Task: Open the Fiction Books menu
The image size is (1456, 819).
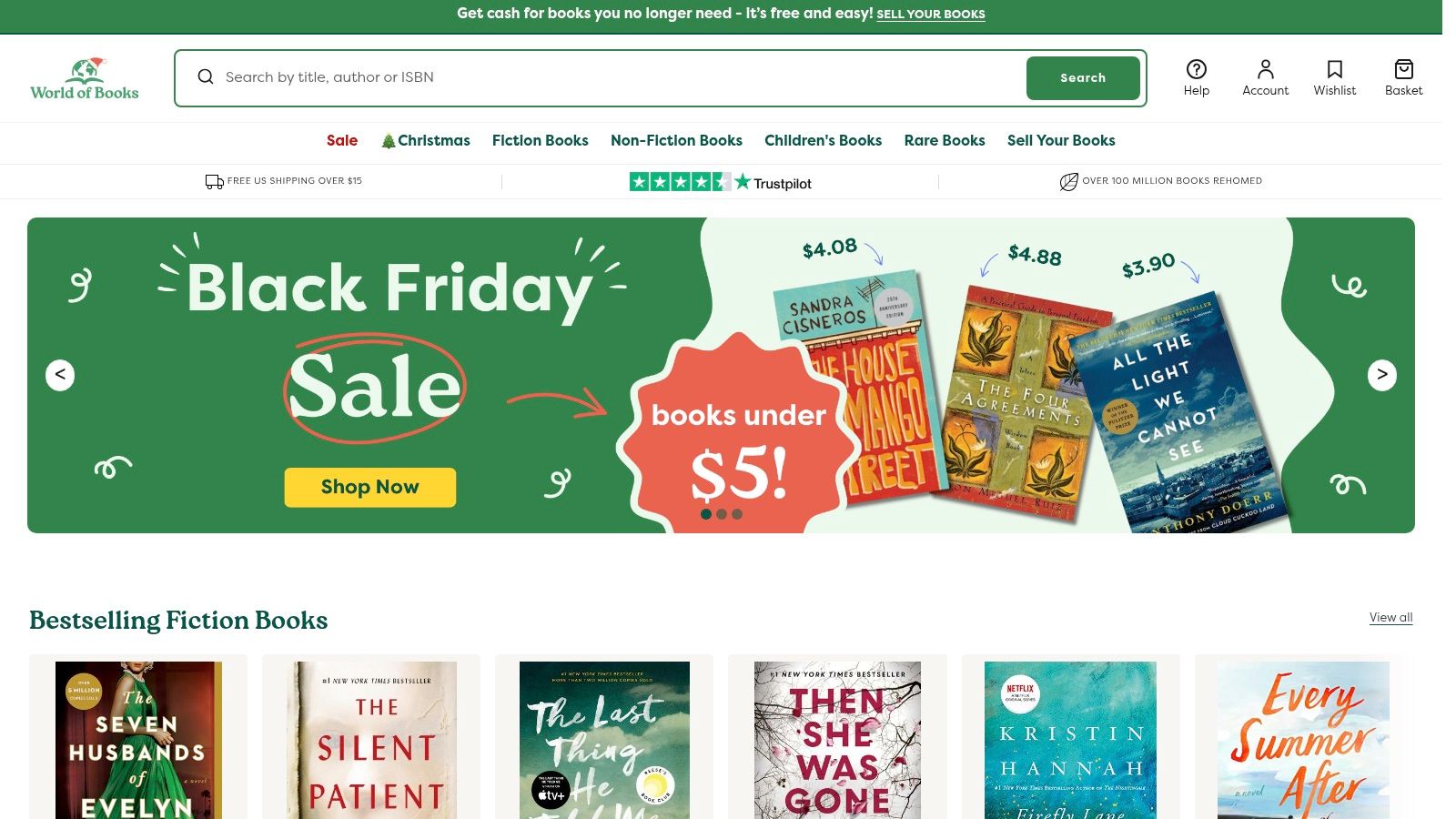Action: coord(540,140)
